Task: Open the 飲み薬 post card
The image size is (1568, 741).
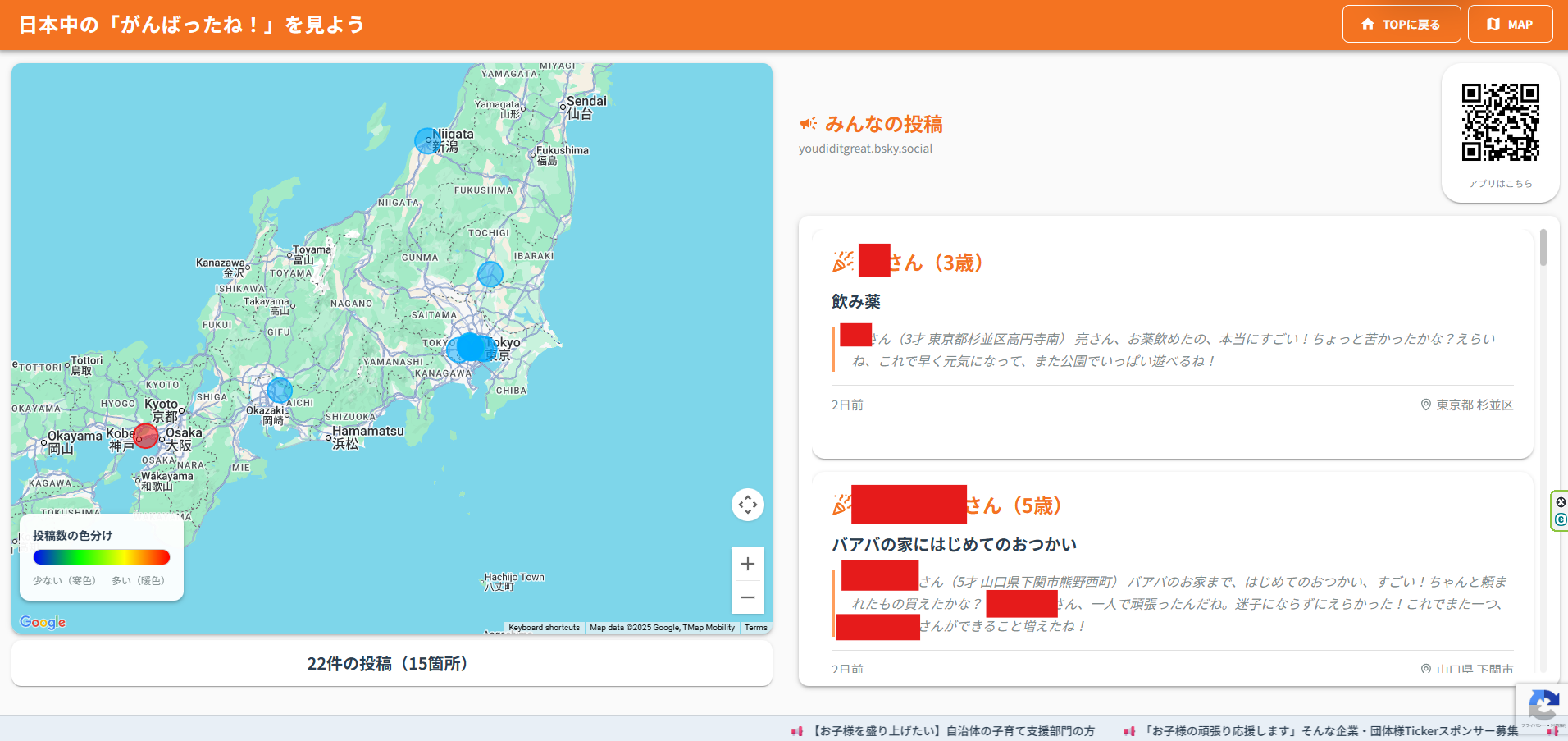Action: coord(1172,344)
